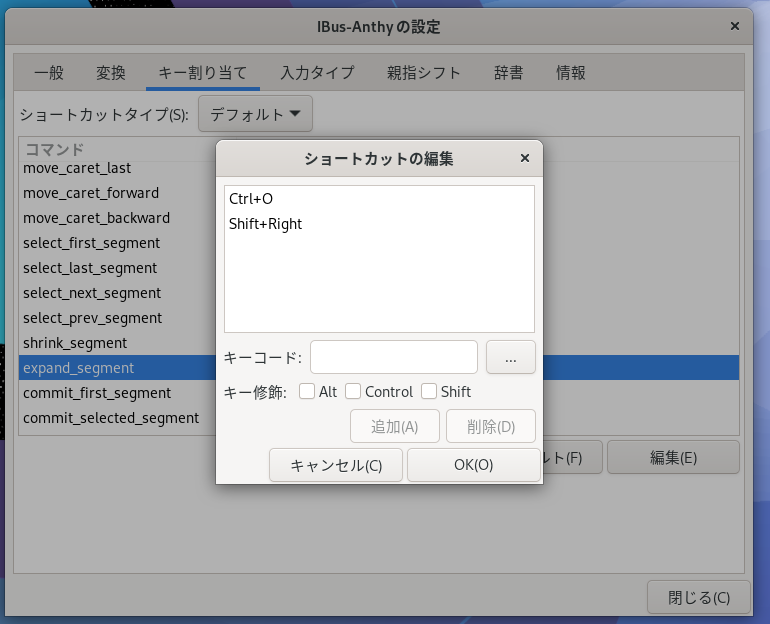Click the 追加(A) button

pos(394,426)
